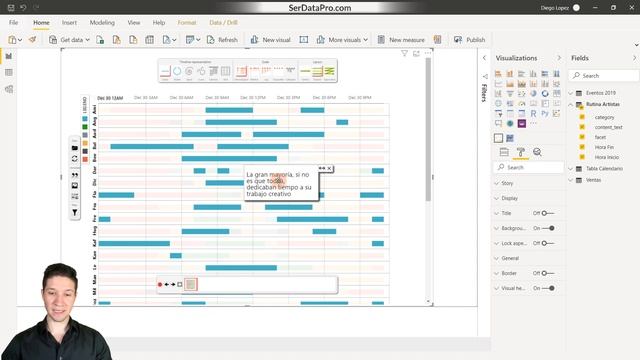Toggle the Lock aspect switch
The height and width of the screenshot is (360, 640).
click(x=548, y=243)
